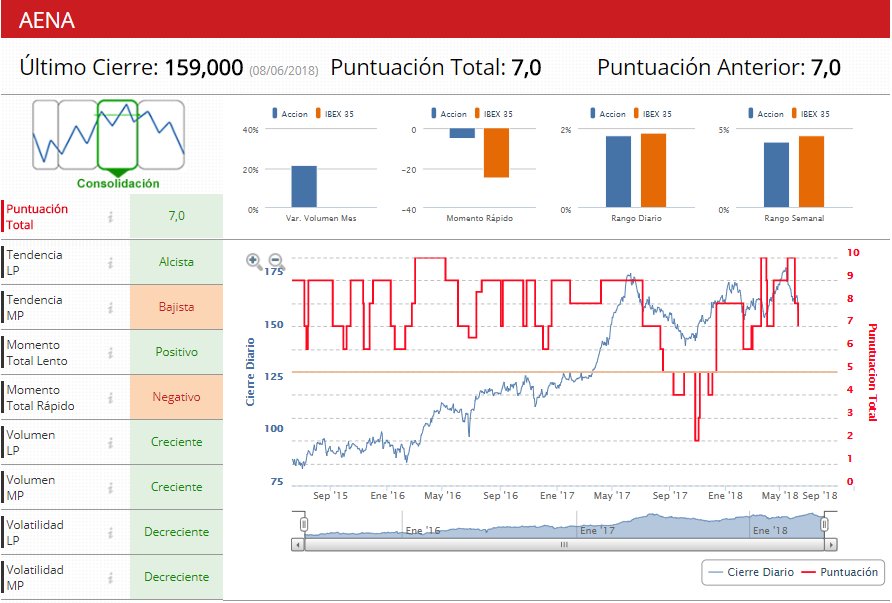892x603 pixels.
Task: Click Puntuación Total: 7,0 in header
Action: [436, 68]
